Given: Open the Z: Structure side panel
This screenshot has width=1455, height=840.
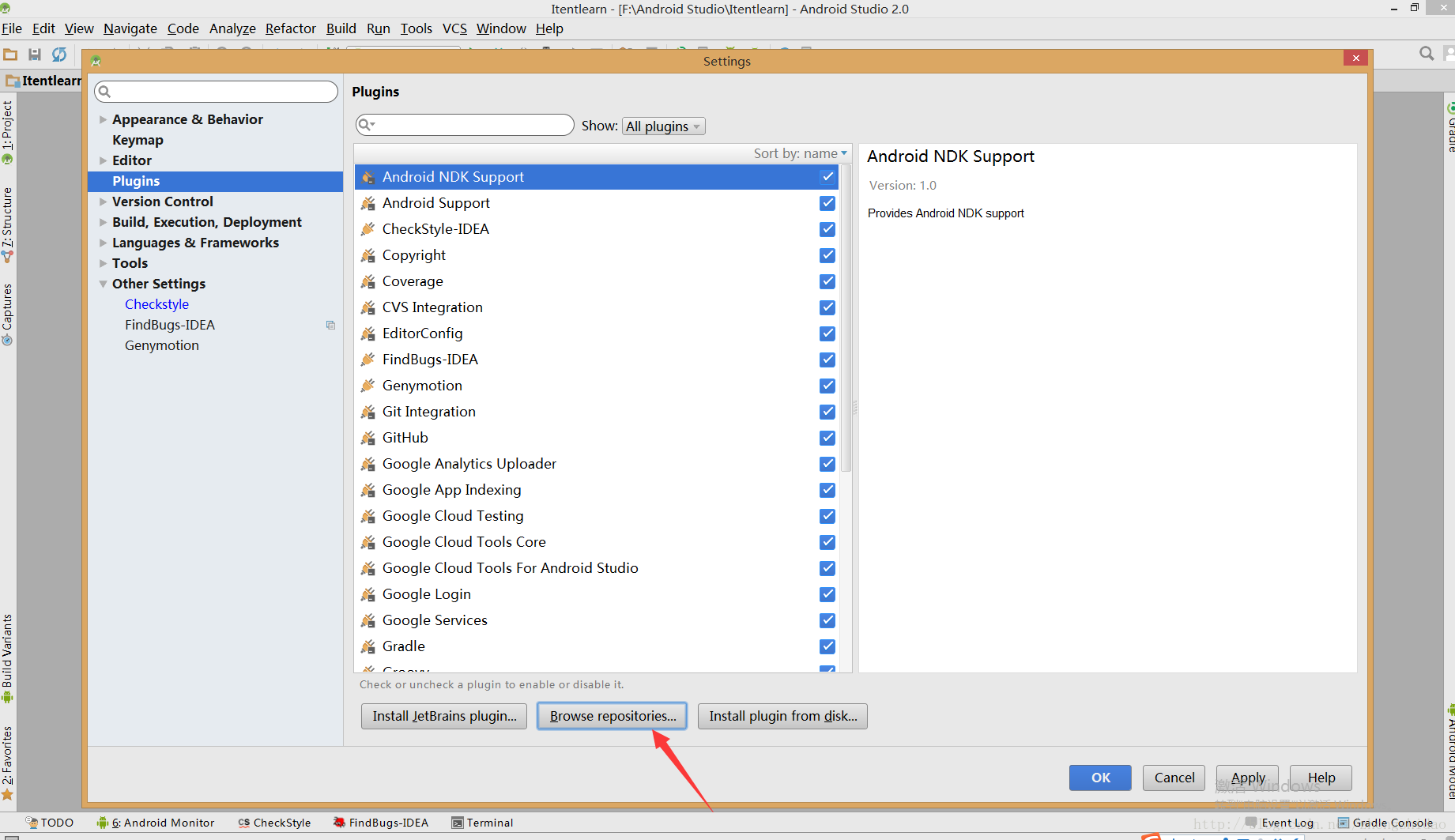Looking at the screenshot, I should (x=7, y=225).
